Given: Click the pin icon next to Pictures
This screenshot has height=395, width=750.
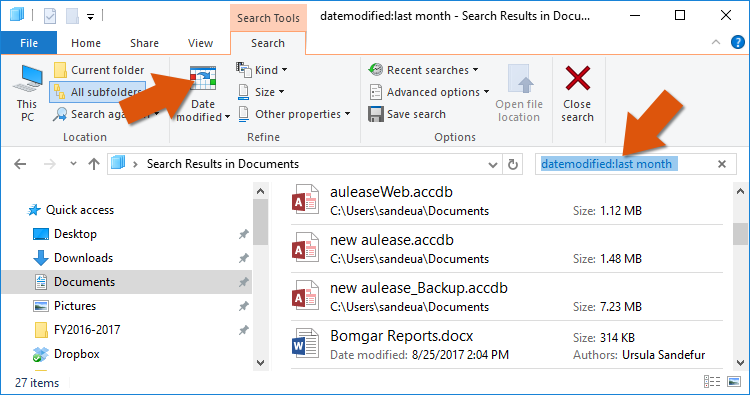Looking at the screenshot, I should coord(243,306).
